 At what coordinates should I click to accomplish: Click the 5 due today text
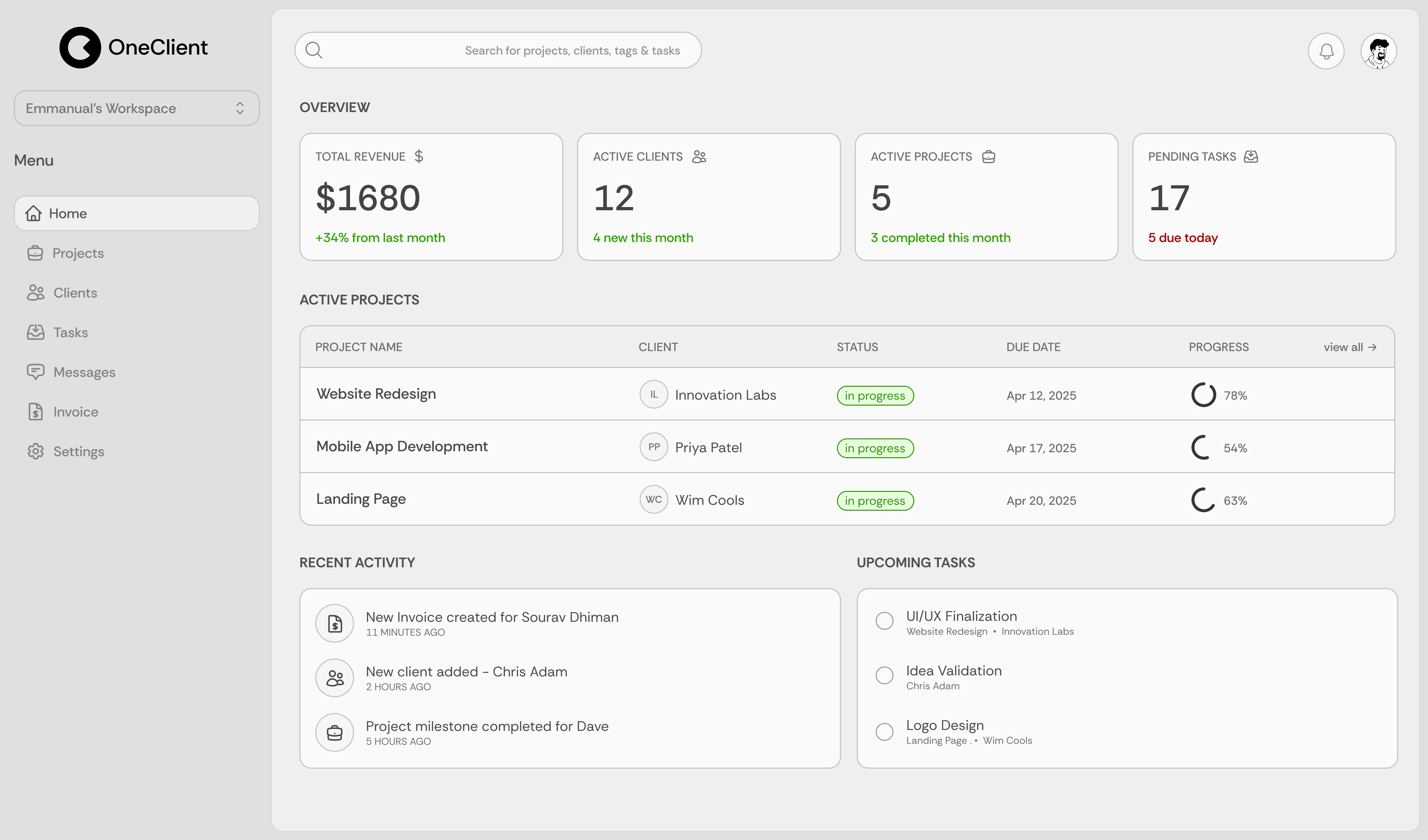coord(1183,238)
